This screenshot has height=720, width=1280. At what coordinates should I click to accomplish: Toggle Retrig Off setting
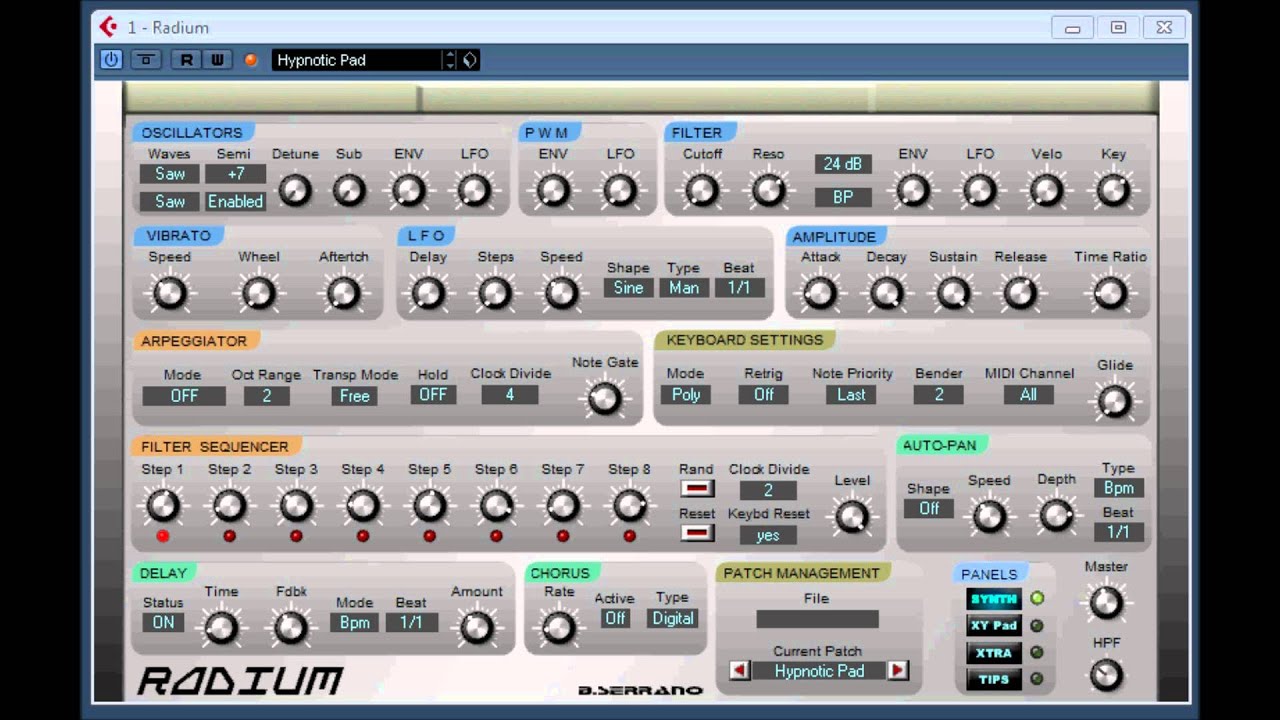pos(764,395)
